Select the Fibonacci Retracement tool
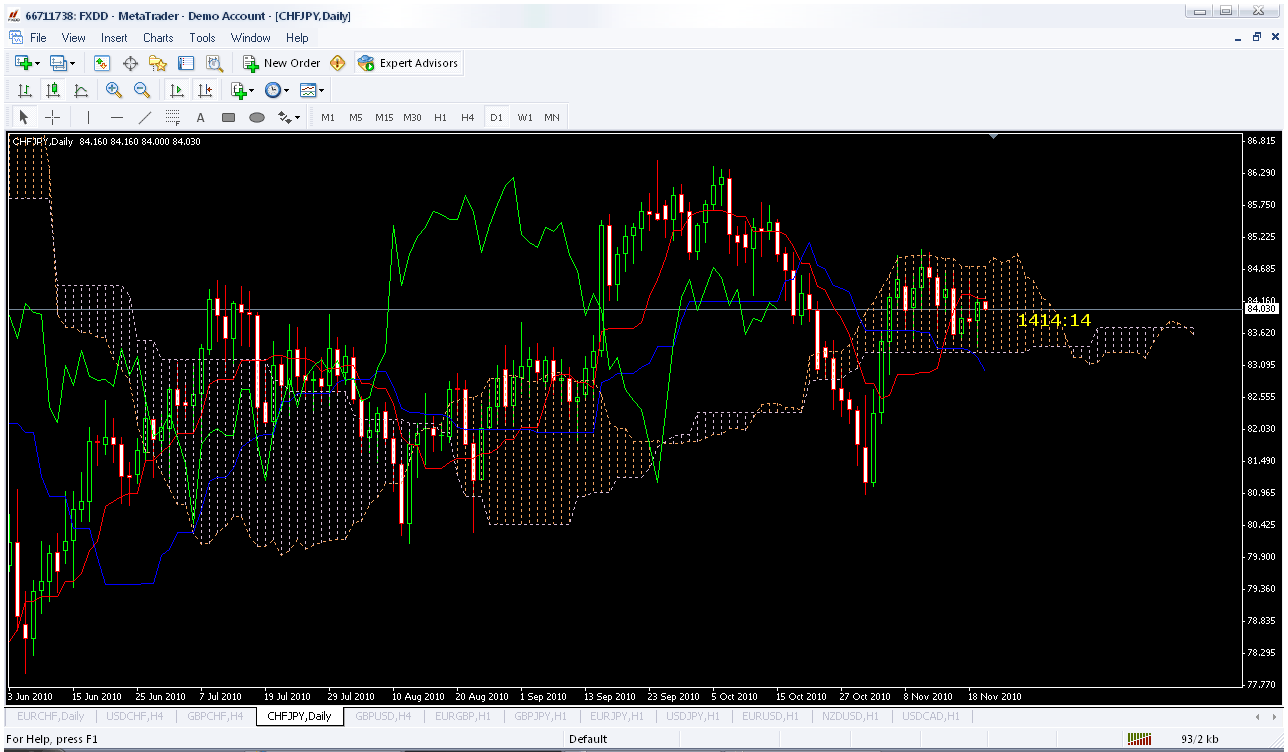This screenshot has width=1288, height=752. [x=173, y=117]
